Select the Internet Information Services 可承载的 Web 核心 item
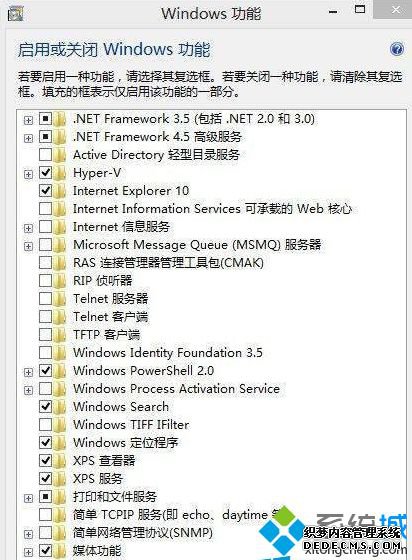This screenshot has width=412, height=560. pos(212,209)
